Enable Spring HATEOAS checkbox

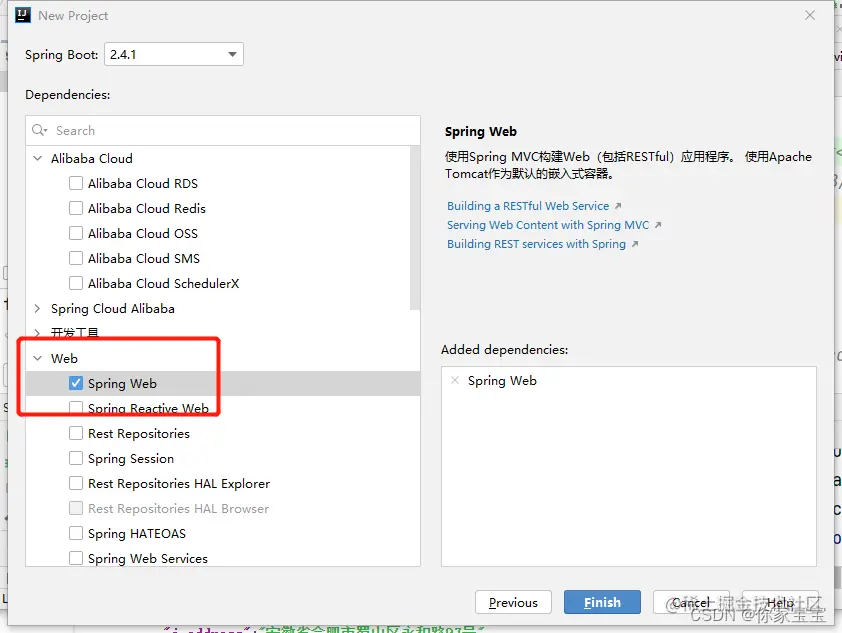[76, 533]
